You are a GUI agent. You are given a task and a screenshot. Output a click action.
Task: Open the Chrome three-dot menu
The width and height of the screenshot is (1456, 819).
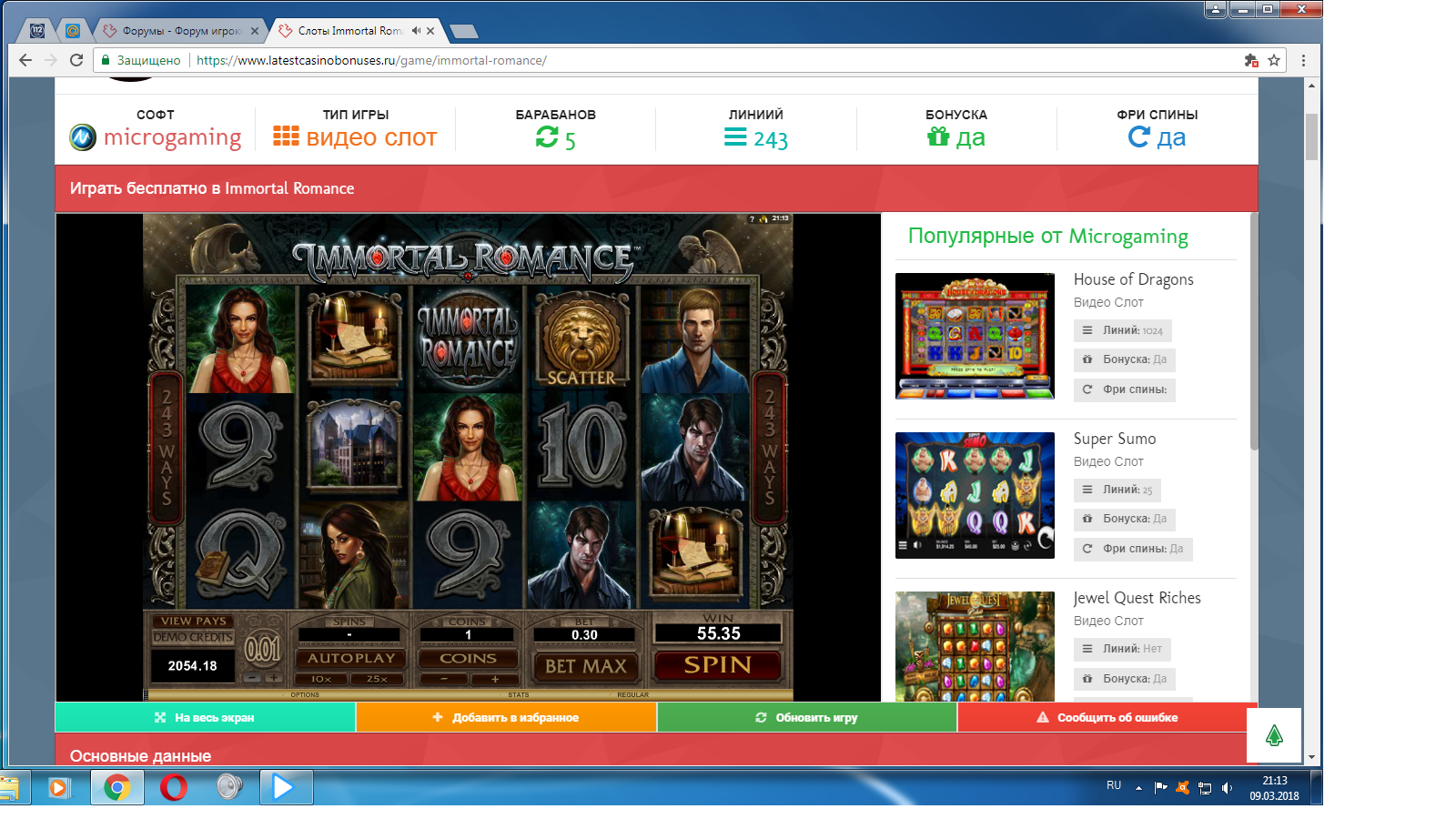(x=1303, y=60)
